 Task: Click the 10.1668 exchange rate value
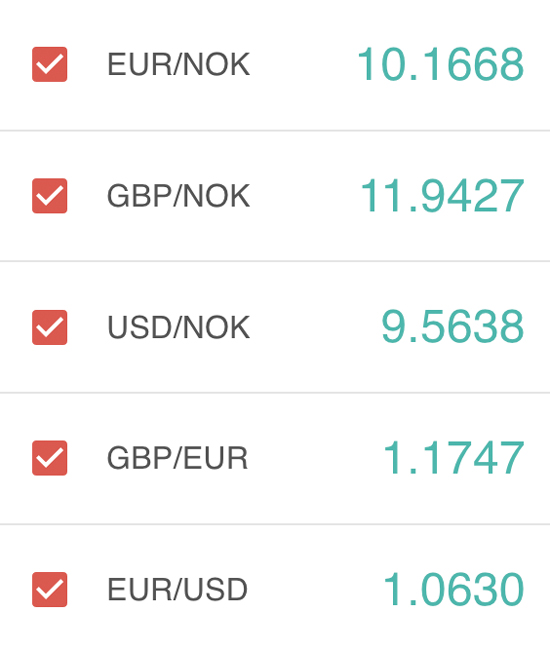tap(441, 64)
